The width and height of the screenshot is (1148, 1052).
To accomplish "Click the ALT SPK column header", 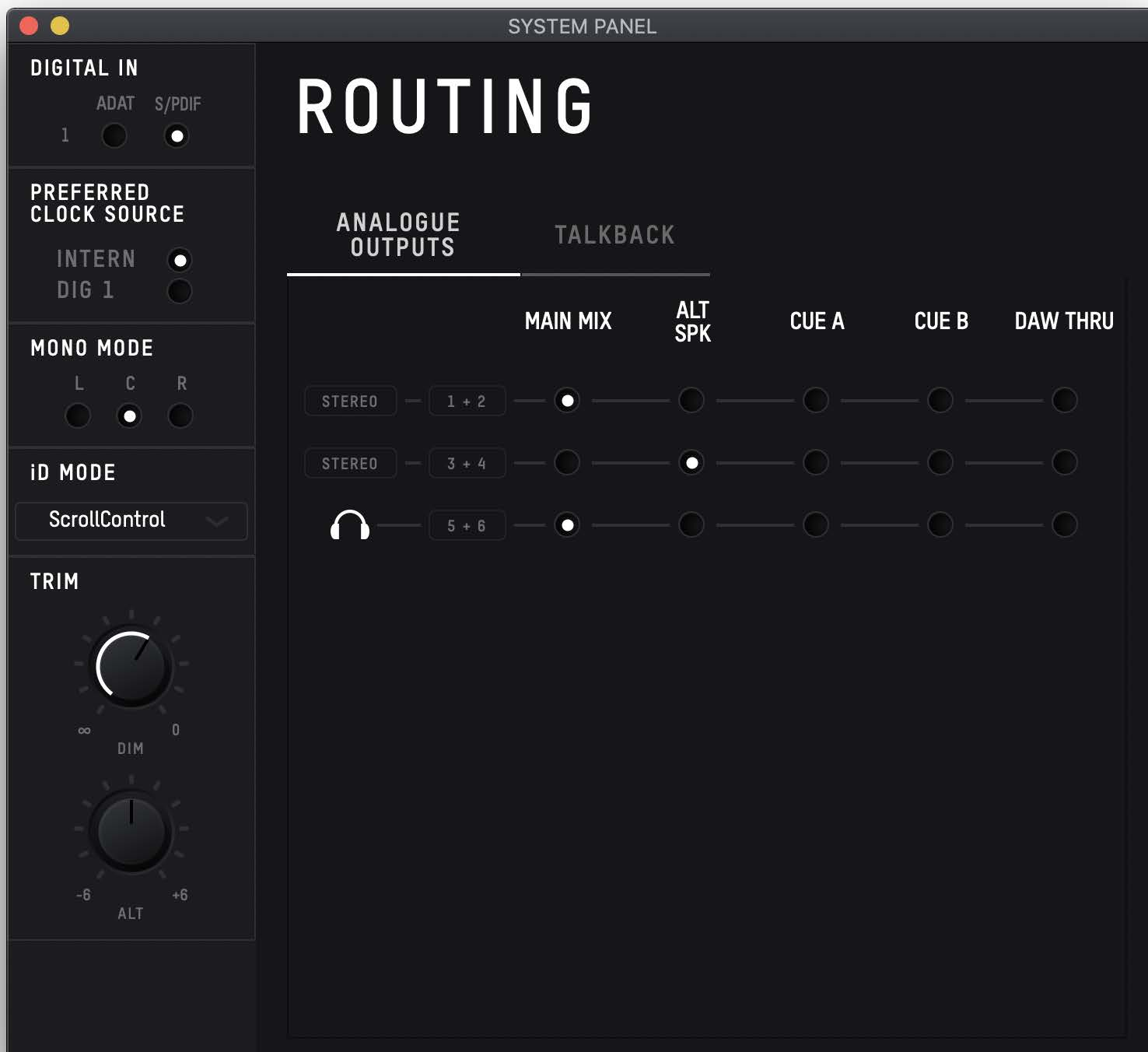I will tap(692, 321).
